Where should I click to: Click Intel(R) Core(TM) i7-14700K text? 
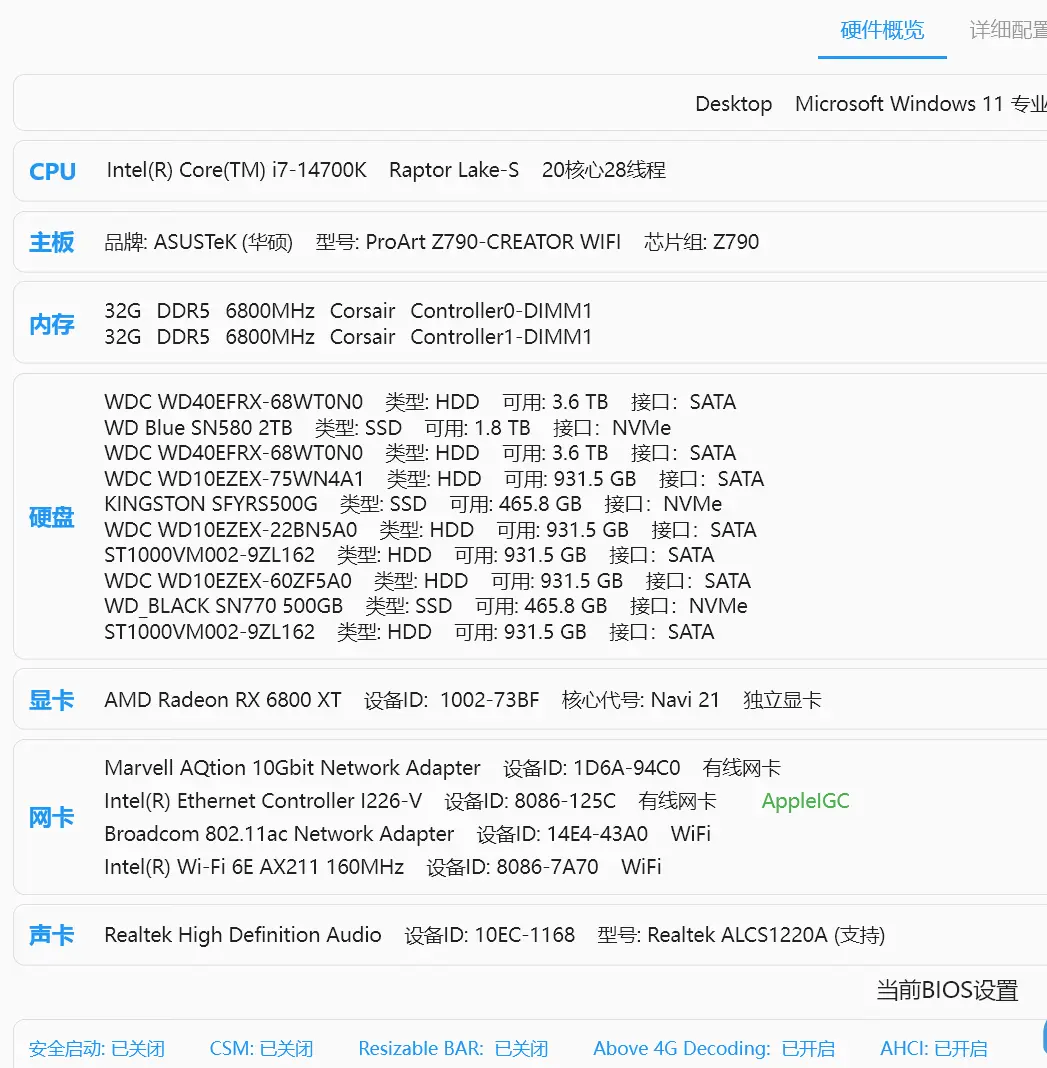click(236, 170)
